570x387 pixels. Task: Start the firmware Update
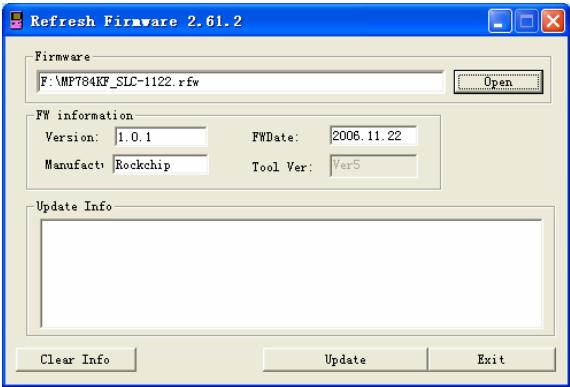(345, 360)
